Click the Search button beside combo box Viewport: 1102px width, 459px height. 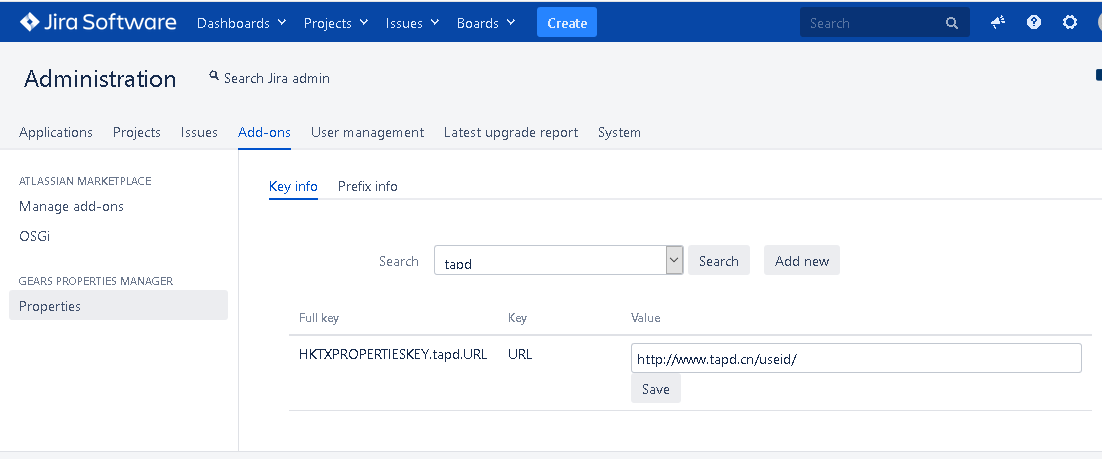[718, 261]
